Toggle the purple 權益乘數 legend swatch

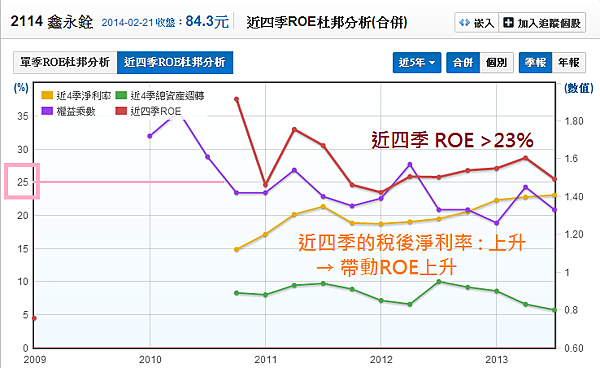point(47,111)
